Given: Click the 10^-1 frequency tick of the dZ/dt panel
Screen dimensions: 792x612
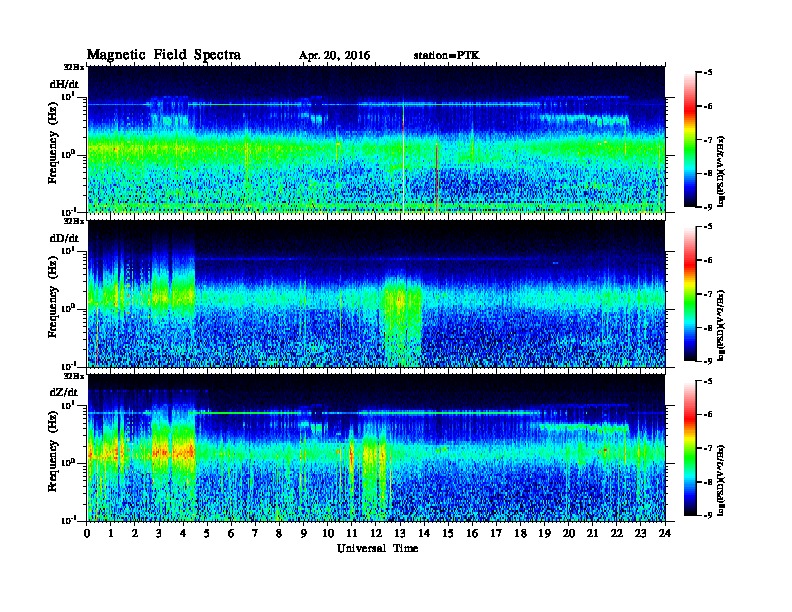Looking at the screenshot, I should tap(68, 520).
